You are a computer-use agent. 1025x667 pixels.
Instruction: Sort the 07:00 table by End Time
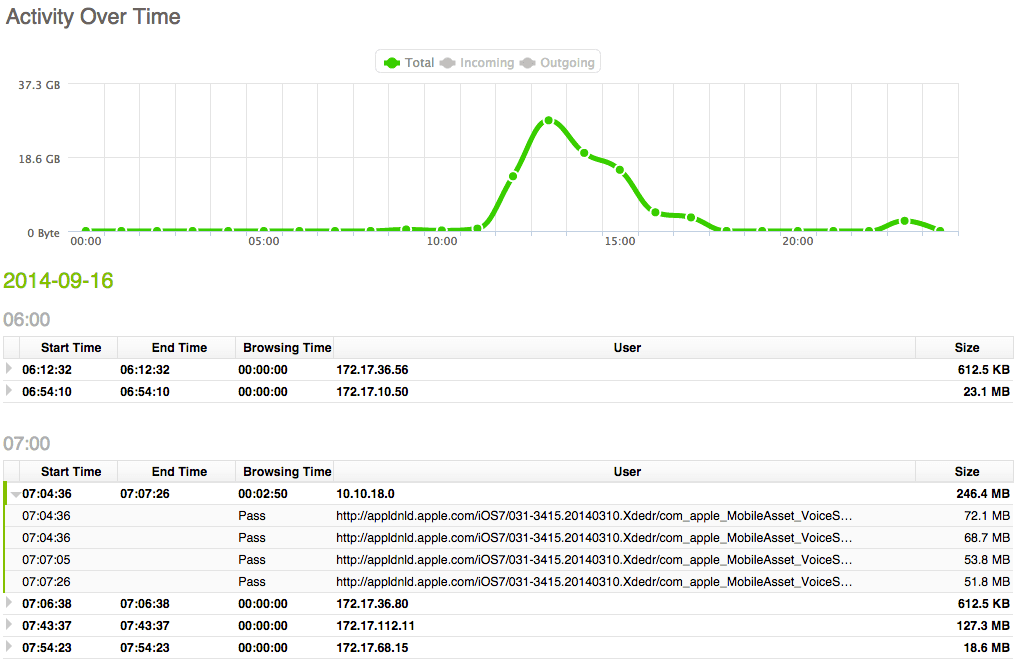(178, 471)
